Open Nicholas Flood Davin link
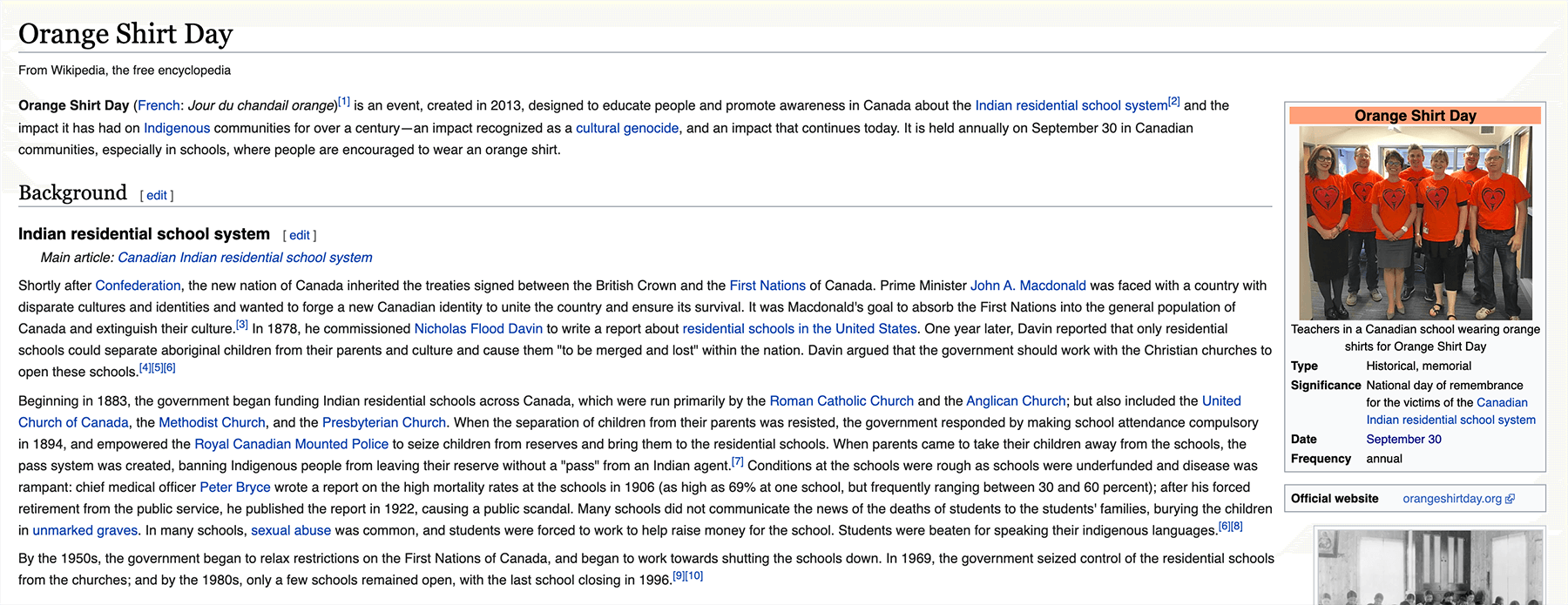 (x=478, y=329)
